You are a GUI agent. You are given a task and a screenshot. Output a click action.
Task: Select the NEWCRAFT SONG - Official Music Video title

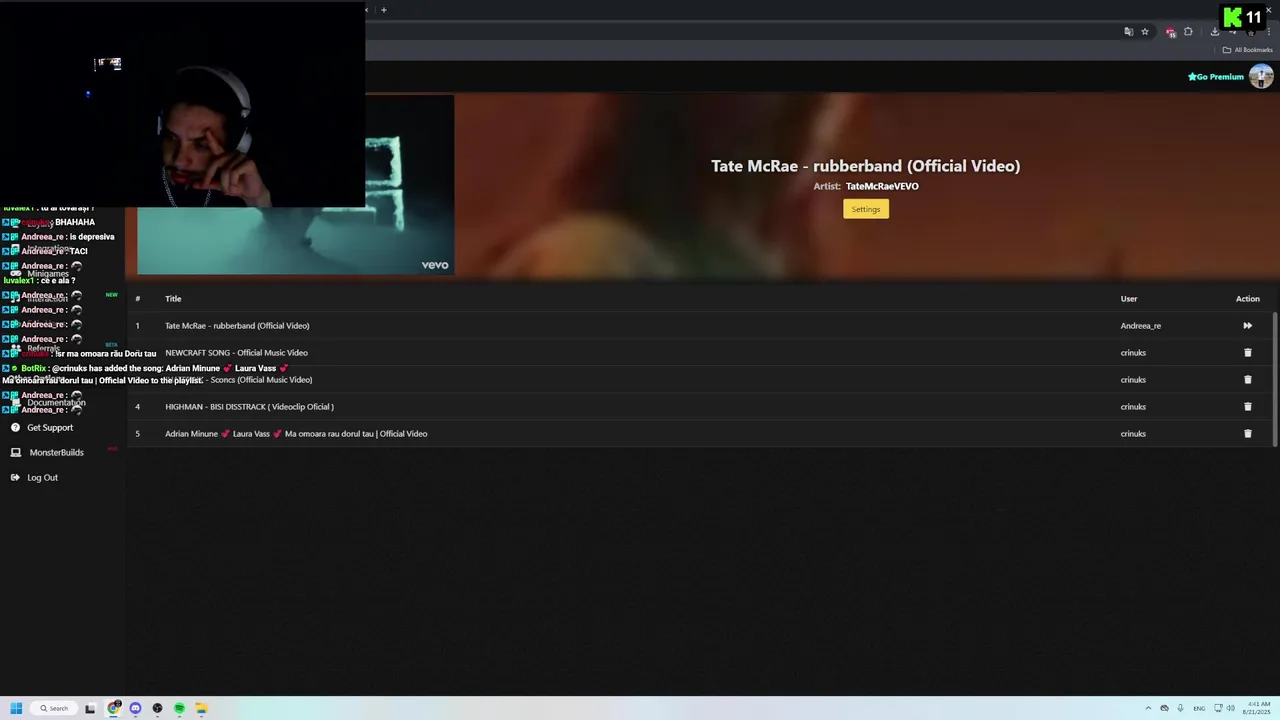(236, 352)
